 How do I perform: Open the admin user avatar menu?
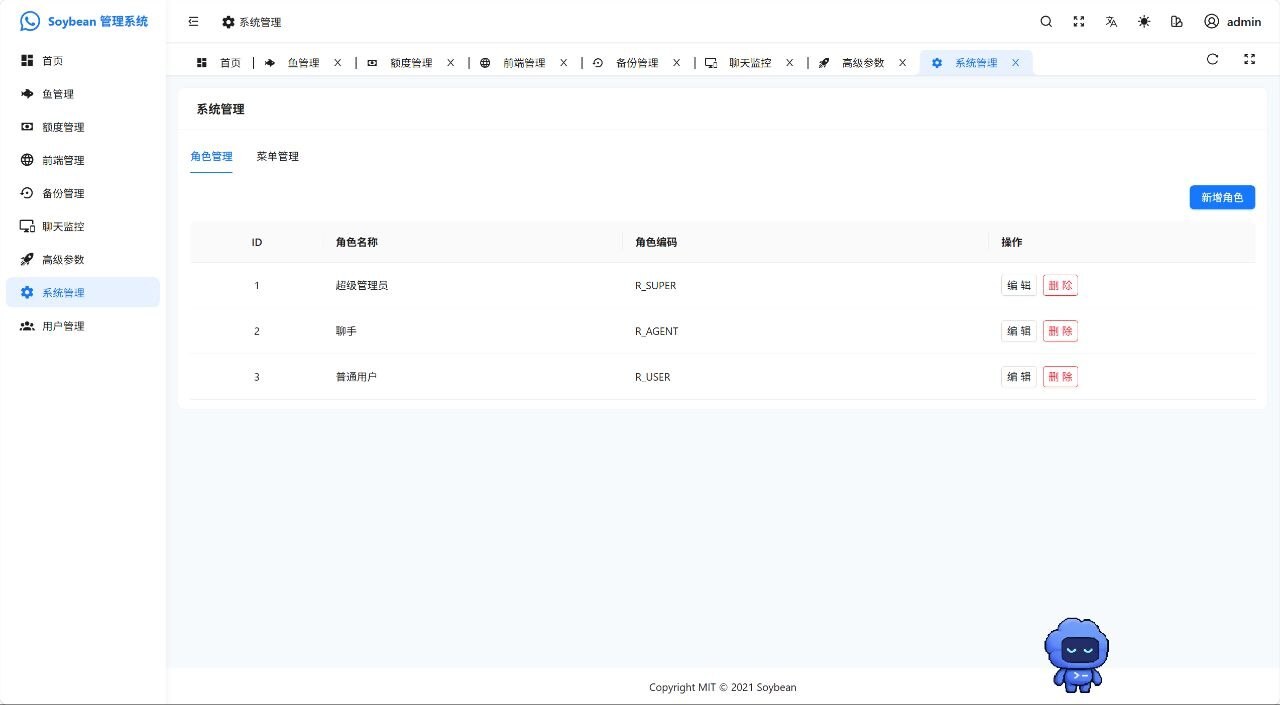(x=1232, y=21)
